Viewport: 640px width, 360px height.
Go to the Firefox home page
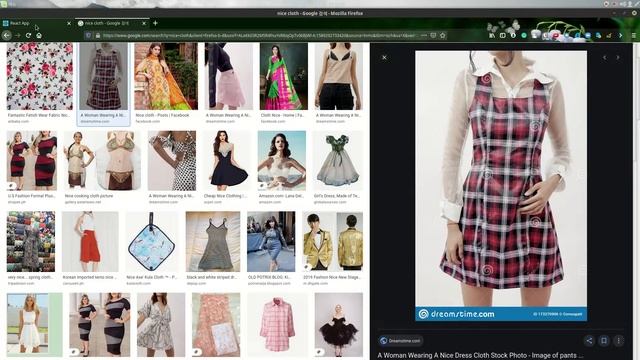point(39,36)
